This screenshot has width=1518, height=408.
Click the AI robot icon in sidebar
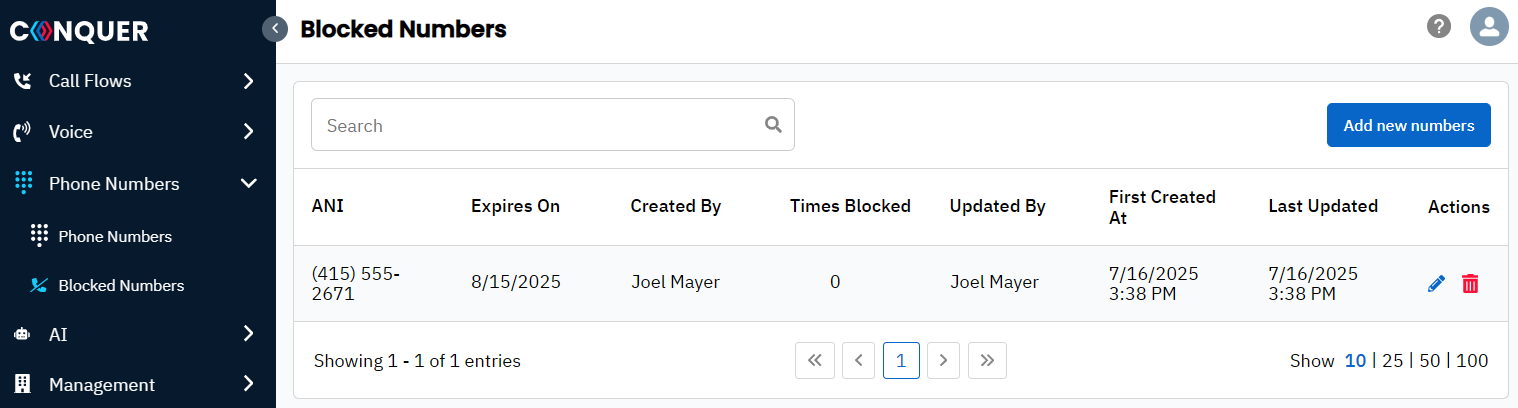(22, 335)
